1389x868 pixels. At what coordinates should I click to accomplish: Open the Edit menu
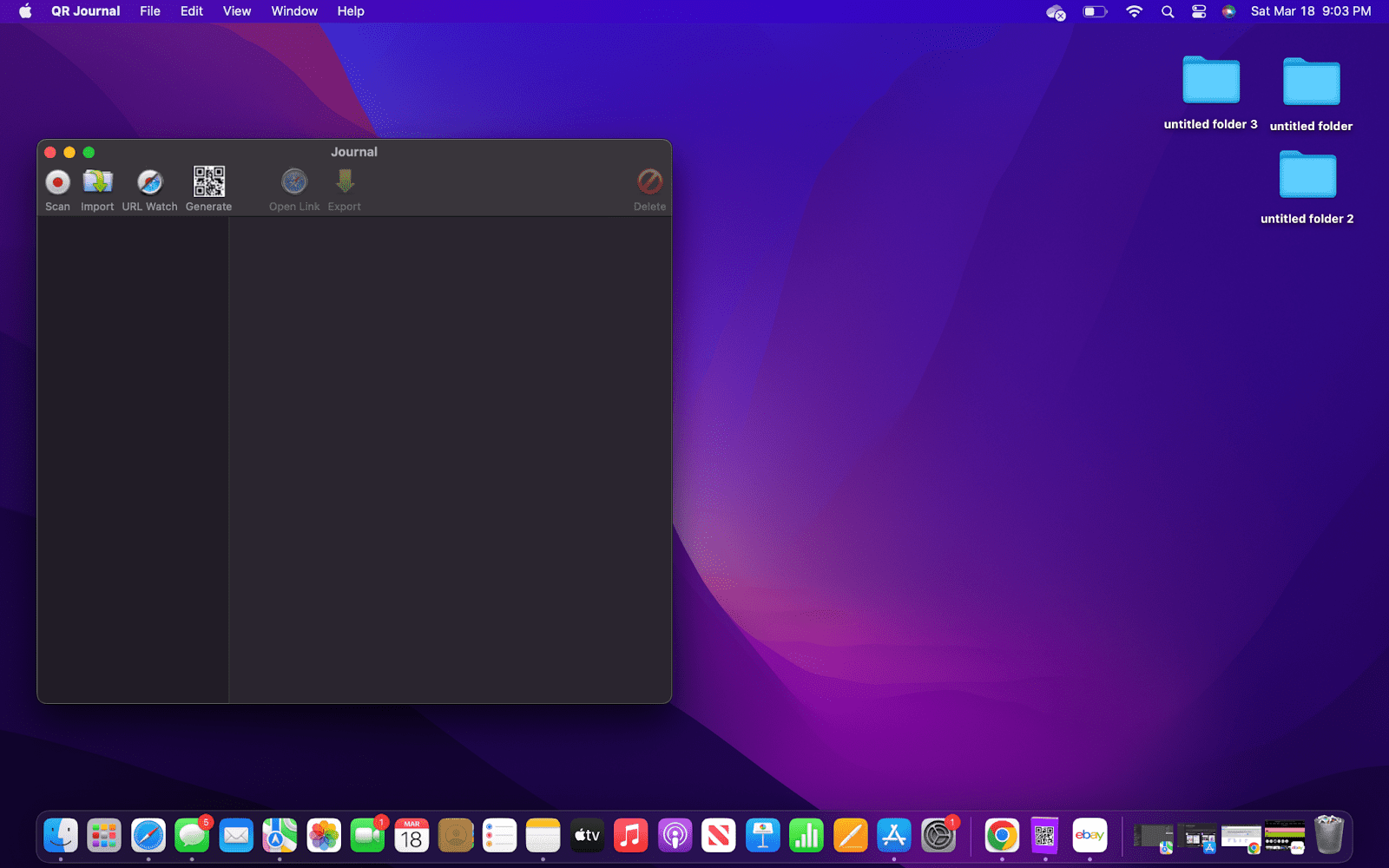point(192,11)
